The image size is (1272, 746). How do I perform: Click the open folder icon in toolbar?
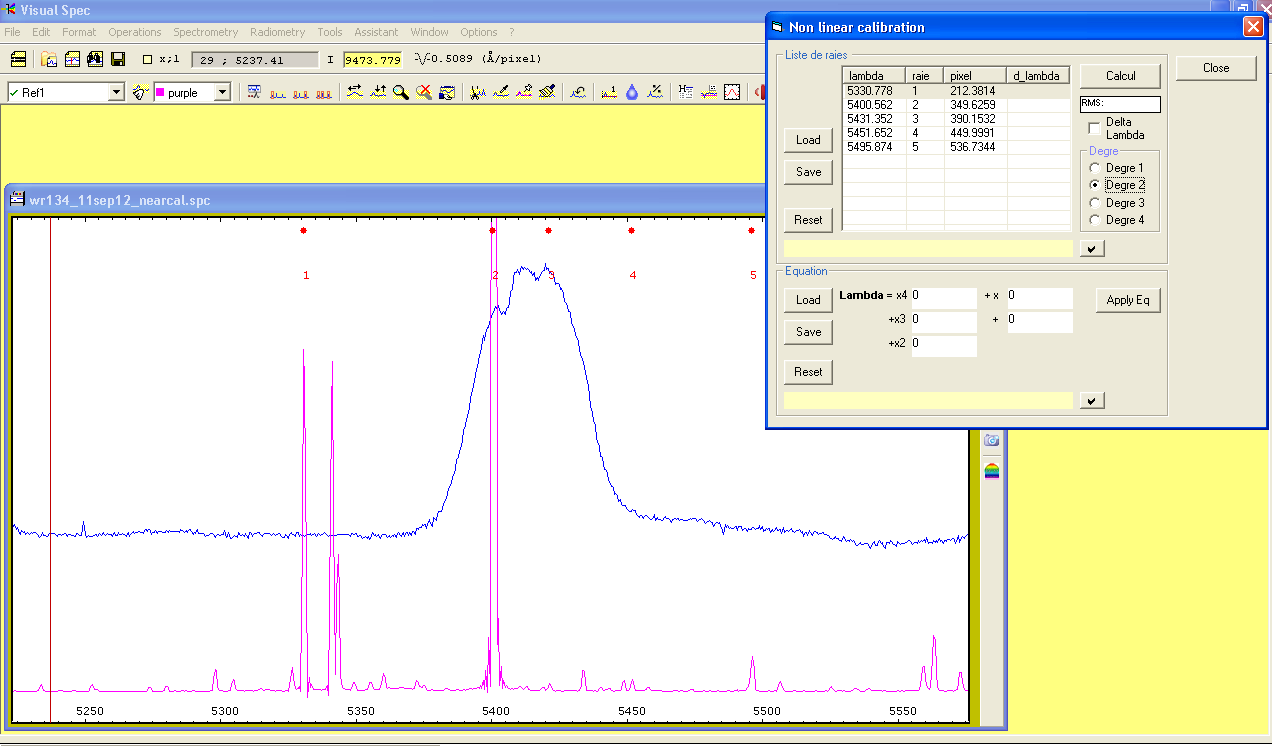pos(47,59)
